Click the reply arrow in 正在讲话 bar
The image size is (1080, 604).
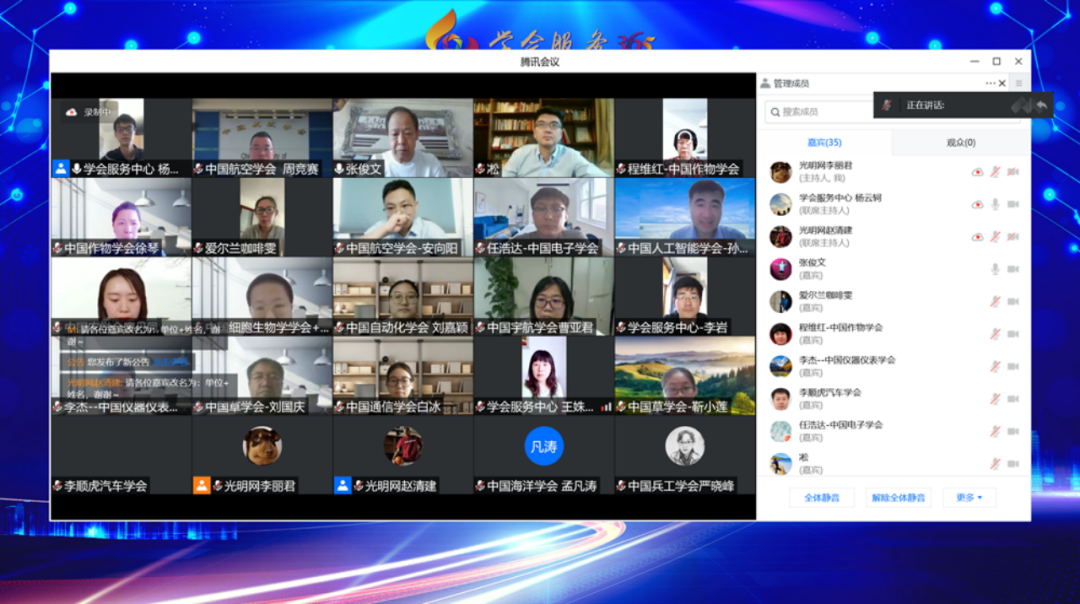[1042, 105]
